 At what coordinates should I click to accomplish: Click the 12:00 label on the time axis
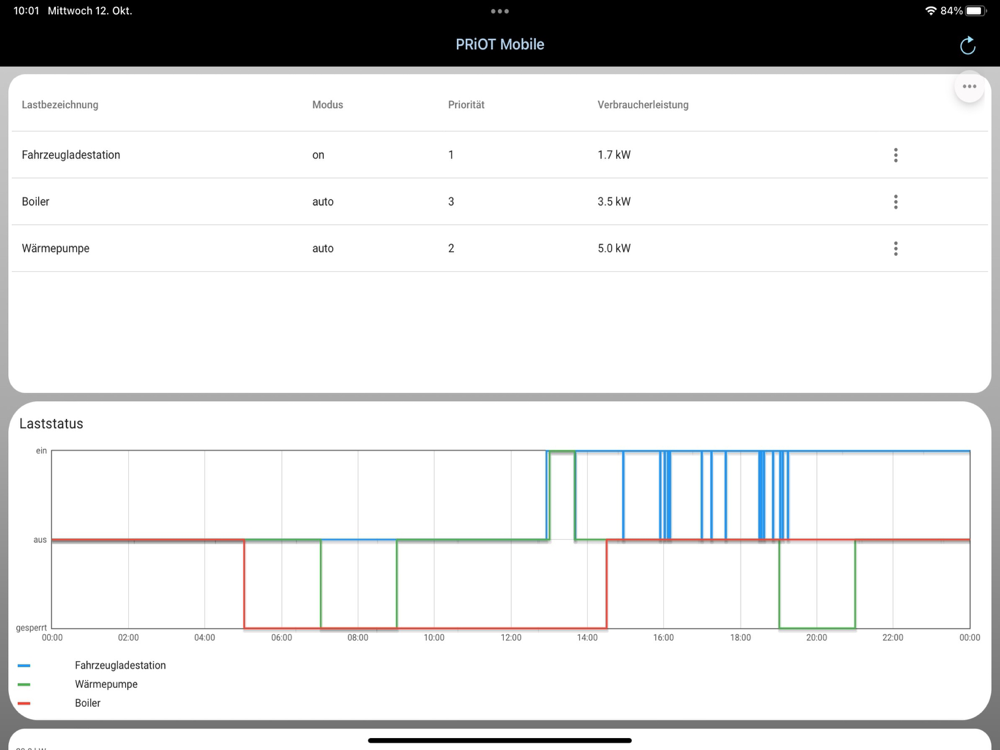pos(511,637)
